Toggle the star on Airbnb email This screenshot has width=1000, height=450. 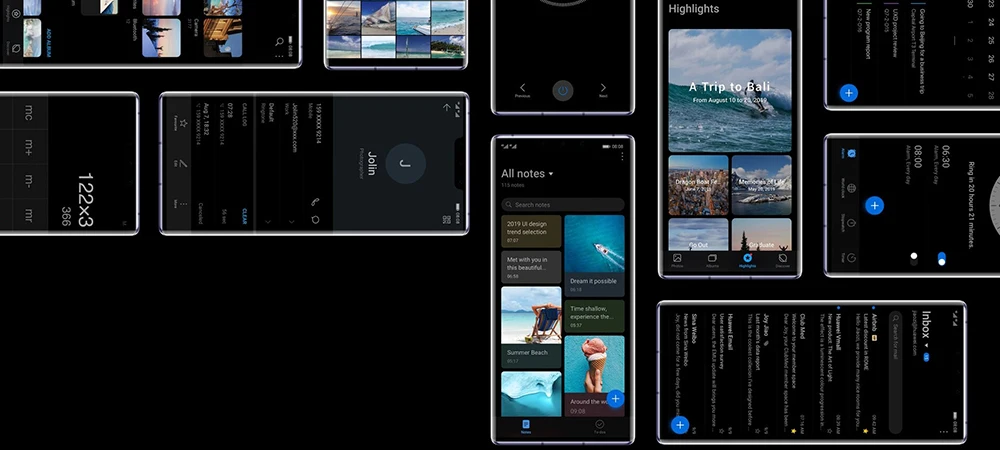[866, 431]
